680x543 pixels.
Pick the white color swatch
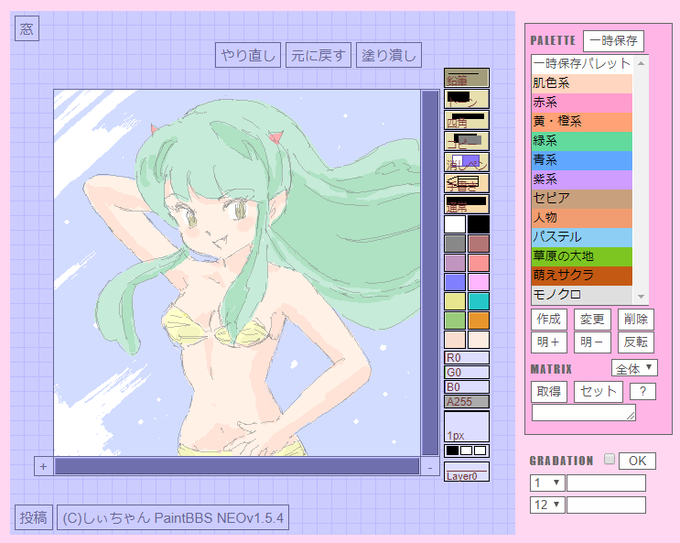point(455,225)
